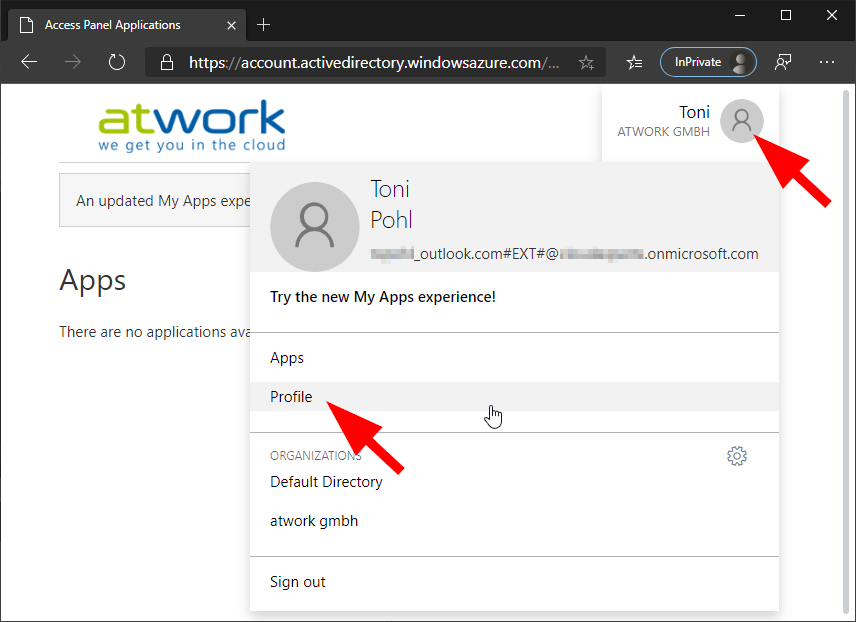Click the small avatar next to Toni
This screenshot has width=856, height=622.
pyautogui.click(x=741, y=121)
